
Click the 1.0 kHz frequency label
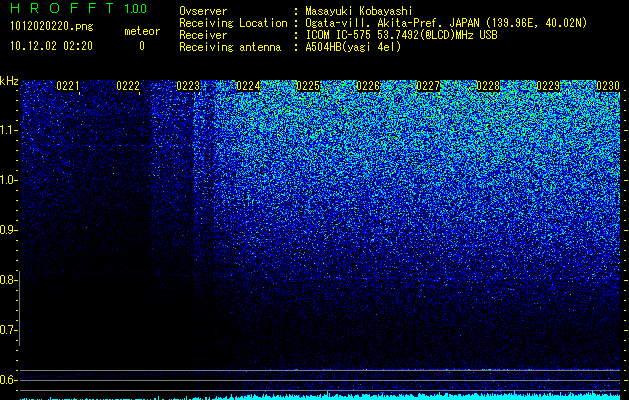7,180
